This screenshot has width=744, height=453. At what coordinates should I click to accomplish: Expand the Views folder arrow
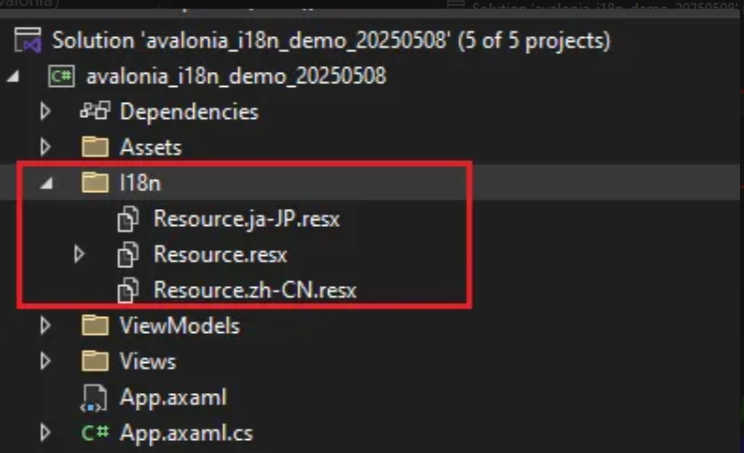45,361
